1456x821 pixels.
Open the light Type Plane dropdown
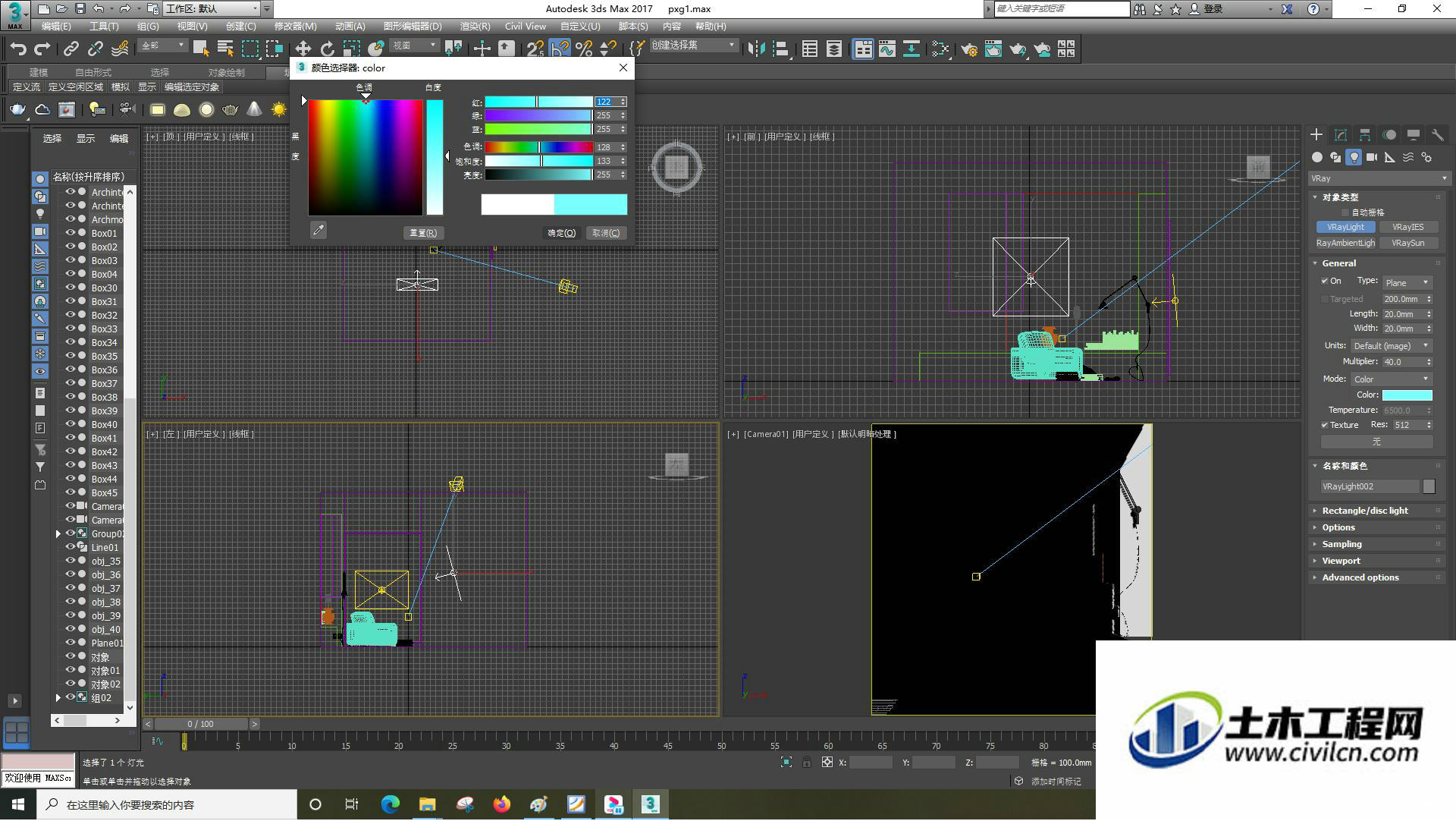(1407, 282)
